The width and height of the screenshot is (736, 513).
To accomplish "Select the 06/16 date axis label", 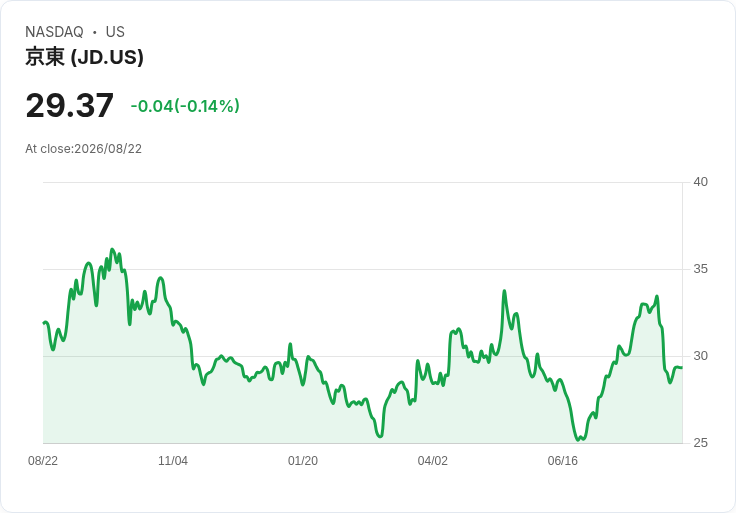I will pos(562,461).
